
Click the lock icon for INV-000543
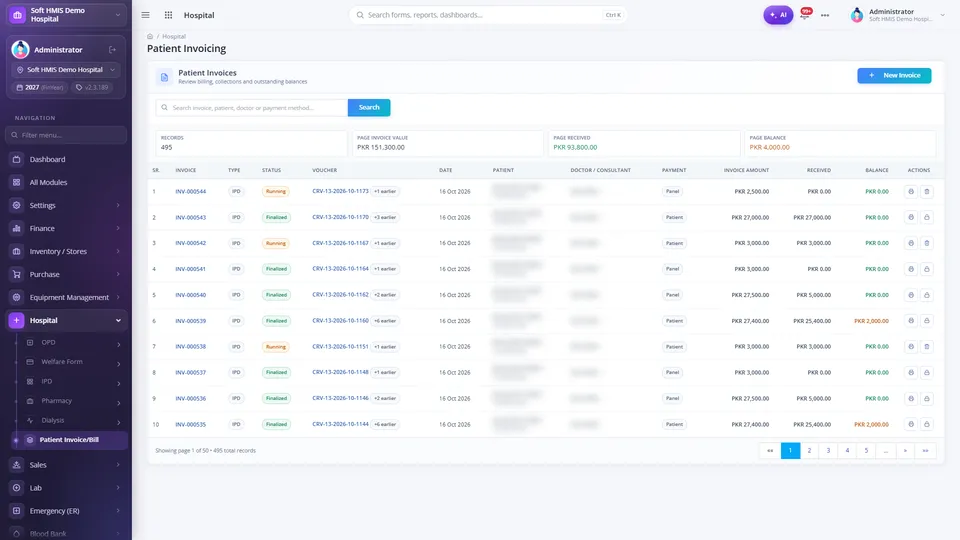[927, 217]
